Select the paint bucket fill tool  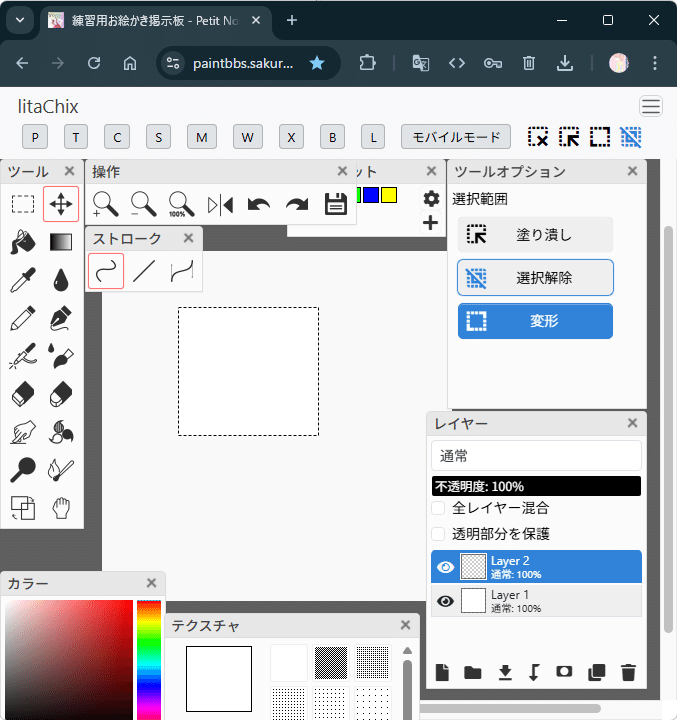23,242
